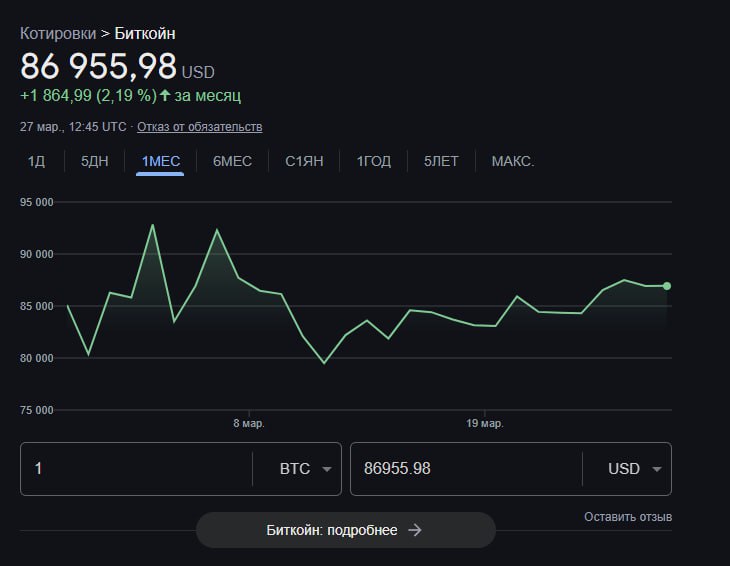Click the Биткойн breadcrumb title
This screenshot has height=566, width=730.
click(145, 34)
